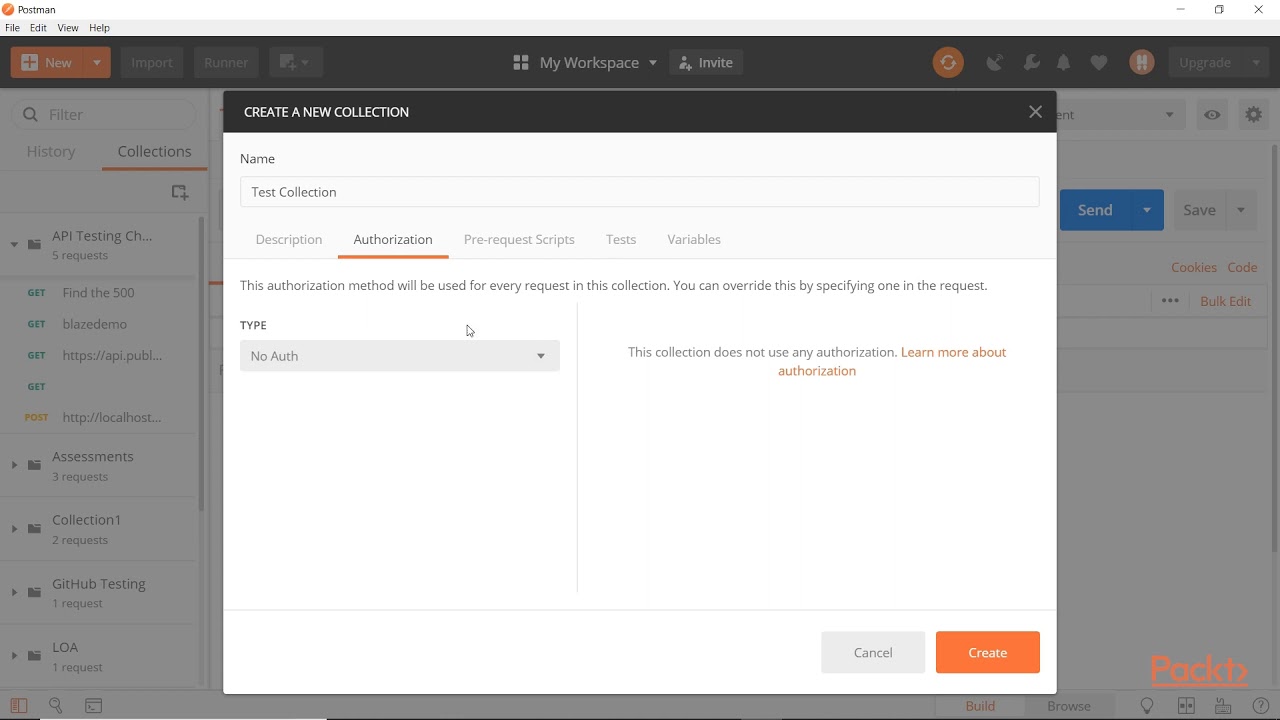Collapse the API Testing Ch... collection

(x=14, y=244)
